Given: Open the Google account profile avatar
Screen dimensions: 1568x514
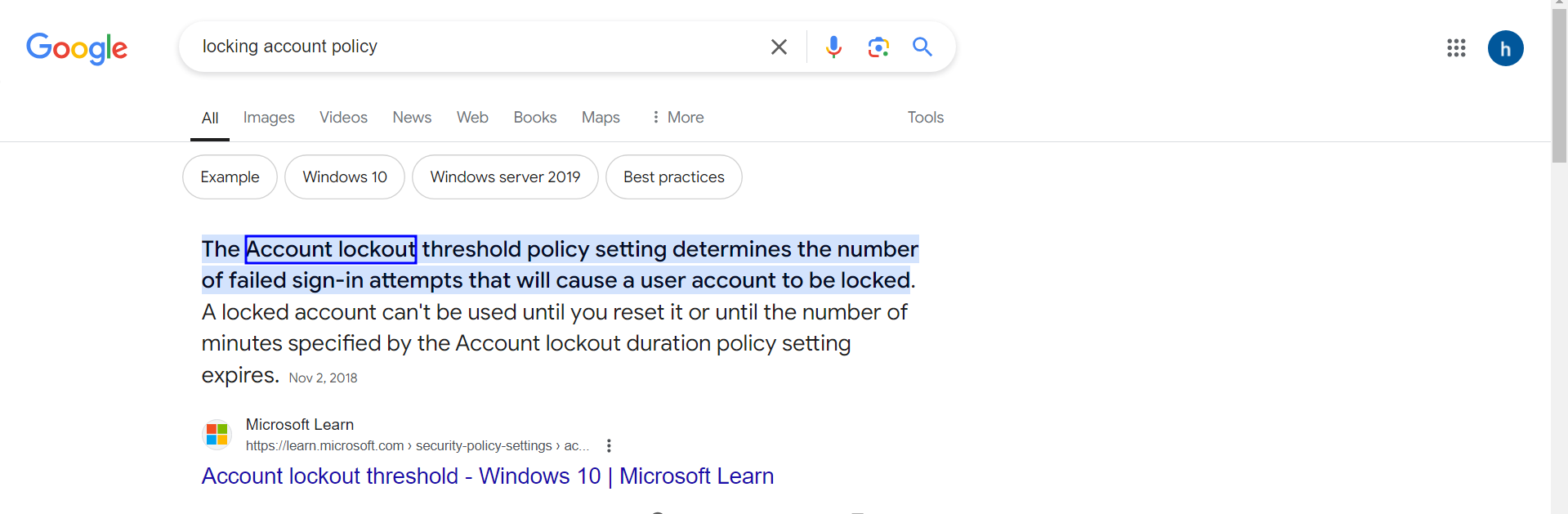Looking at the screenshot, I should 1505,48.
